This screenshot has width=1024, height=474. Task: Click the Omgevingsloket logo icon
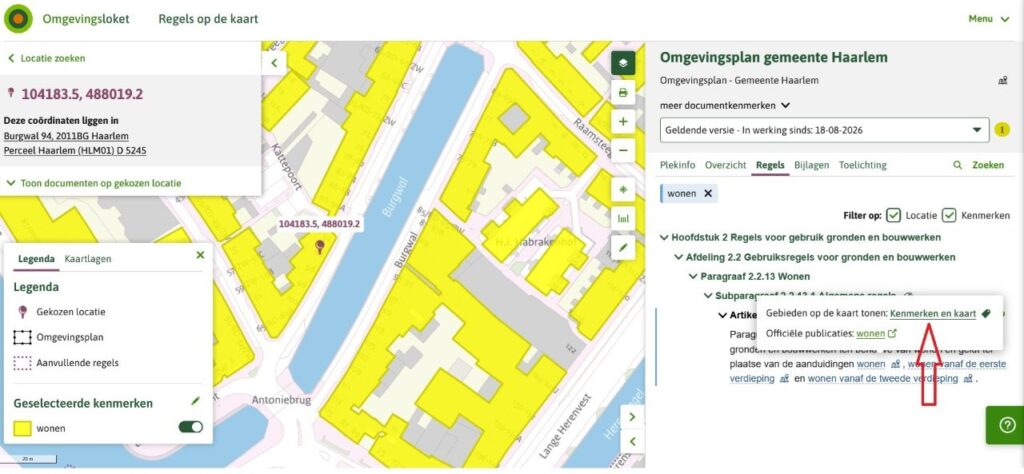(18, 18)
